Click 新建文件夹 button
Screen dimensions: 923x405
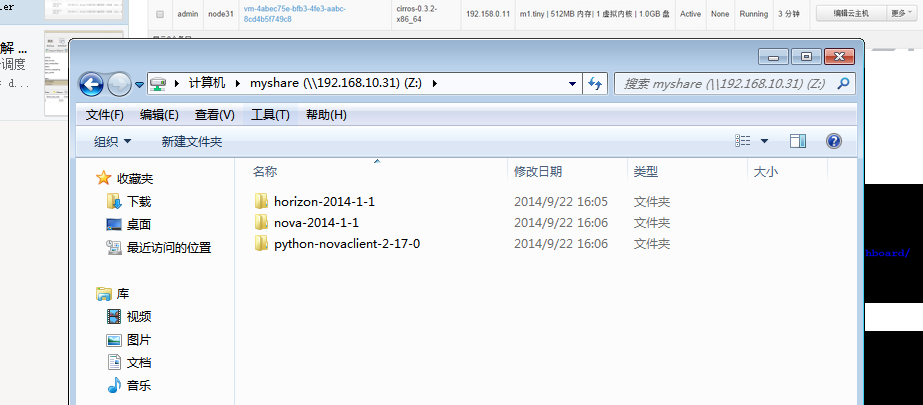(192, 141)
